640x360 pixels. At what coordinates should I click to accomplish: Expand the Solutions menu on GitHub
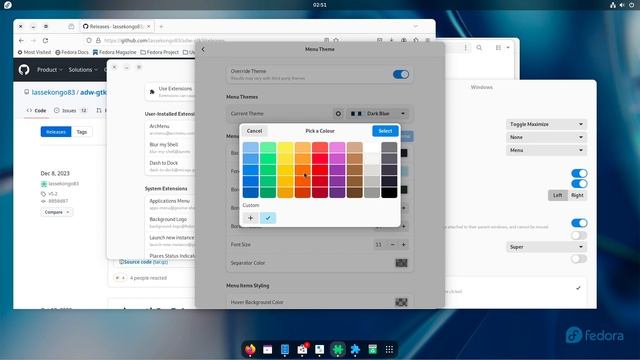coord(83,70)
